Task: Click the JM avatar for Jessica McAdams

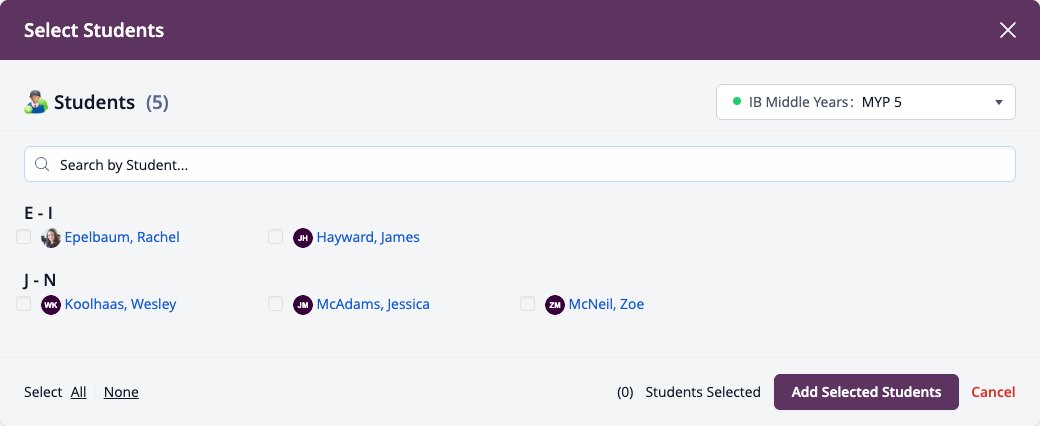Action: coord(303,305)
